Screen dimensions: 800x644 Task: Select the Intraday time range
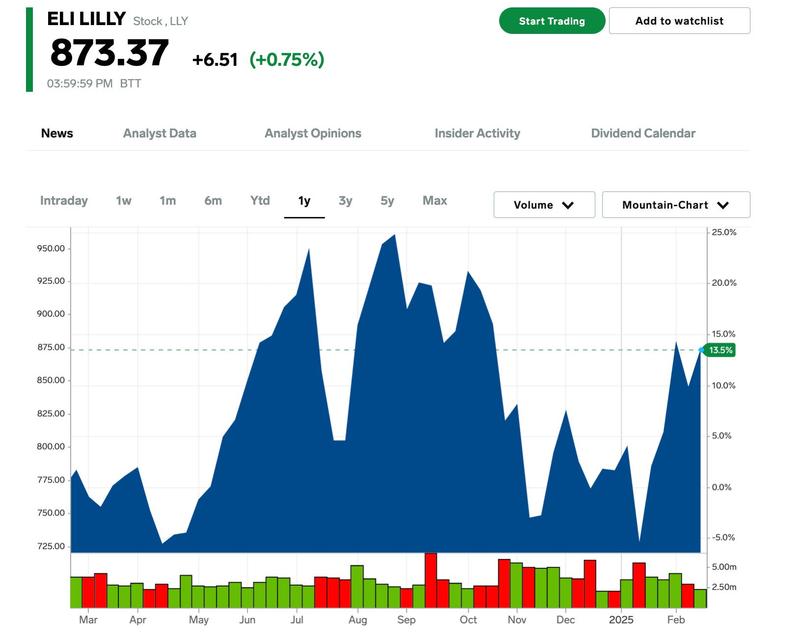click(x=64, y=201)
